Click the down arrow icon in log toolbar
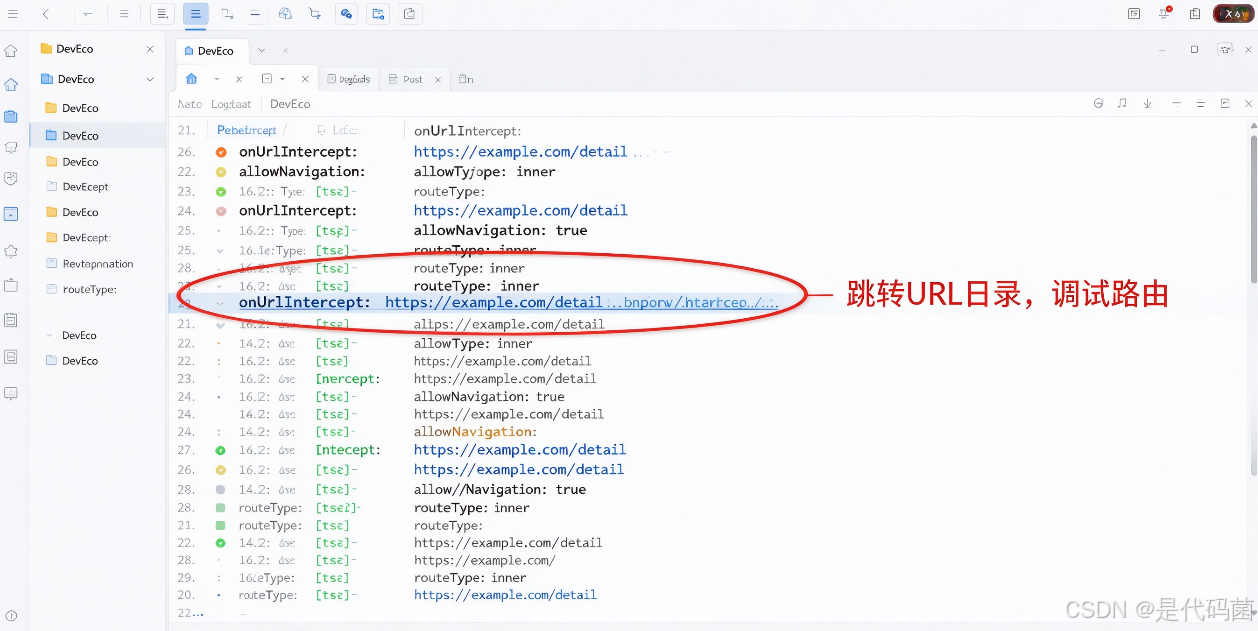This screenshot has width=1258, height=631. (x=1147, y=103)
